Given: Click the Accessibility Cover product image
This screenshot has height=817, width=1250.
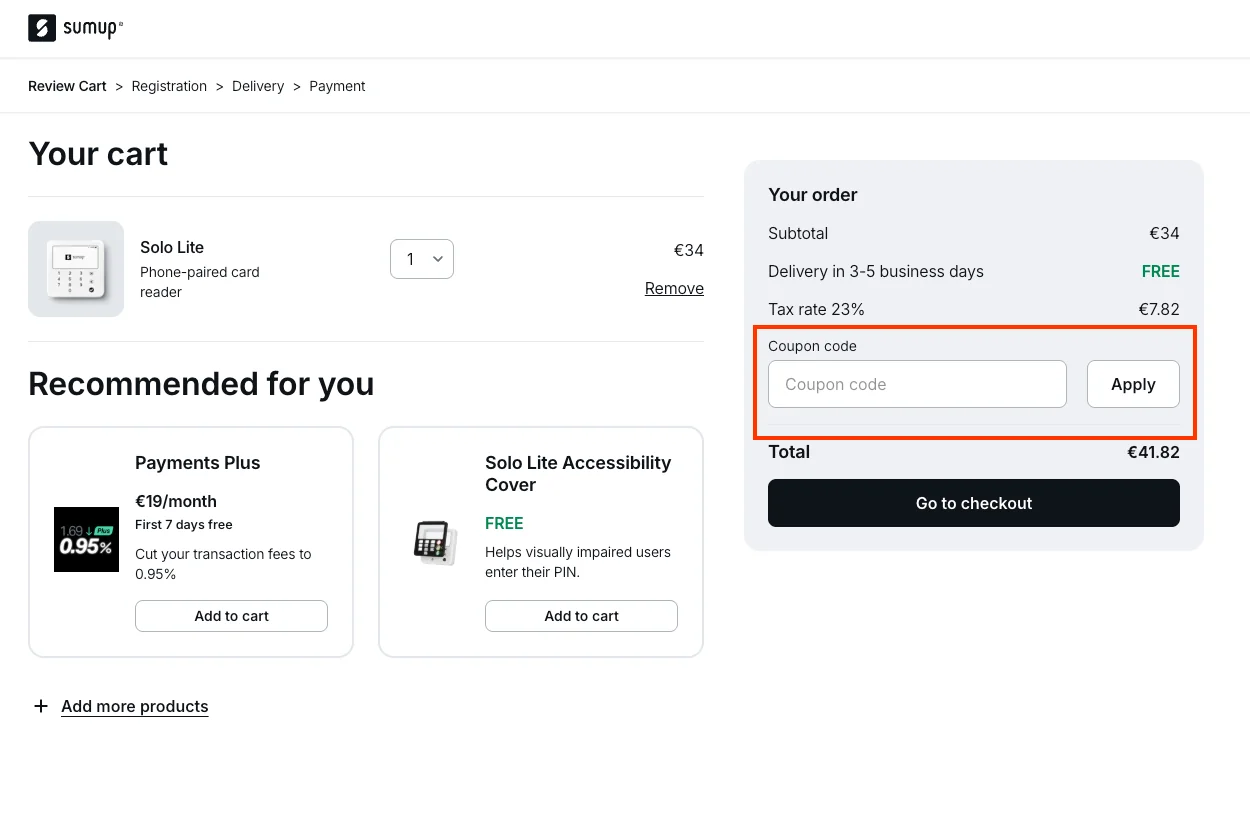Looking at the screenshot, I should (435, 543).
